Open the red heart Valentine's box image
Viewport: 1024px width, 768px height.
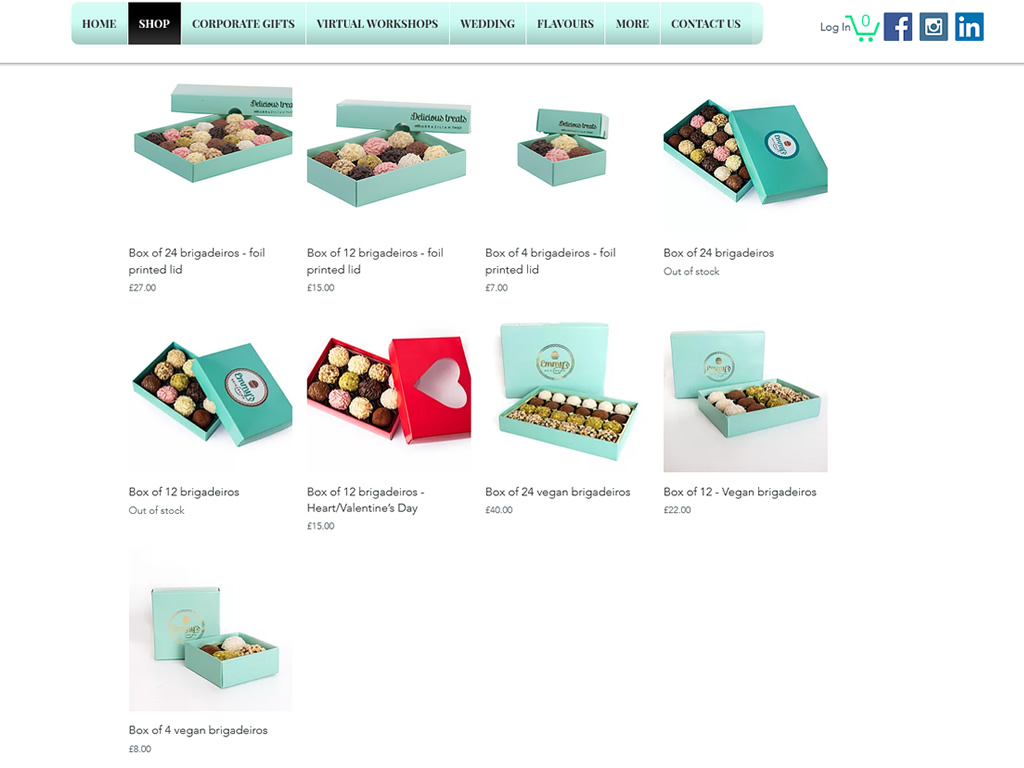point(389,390)
